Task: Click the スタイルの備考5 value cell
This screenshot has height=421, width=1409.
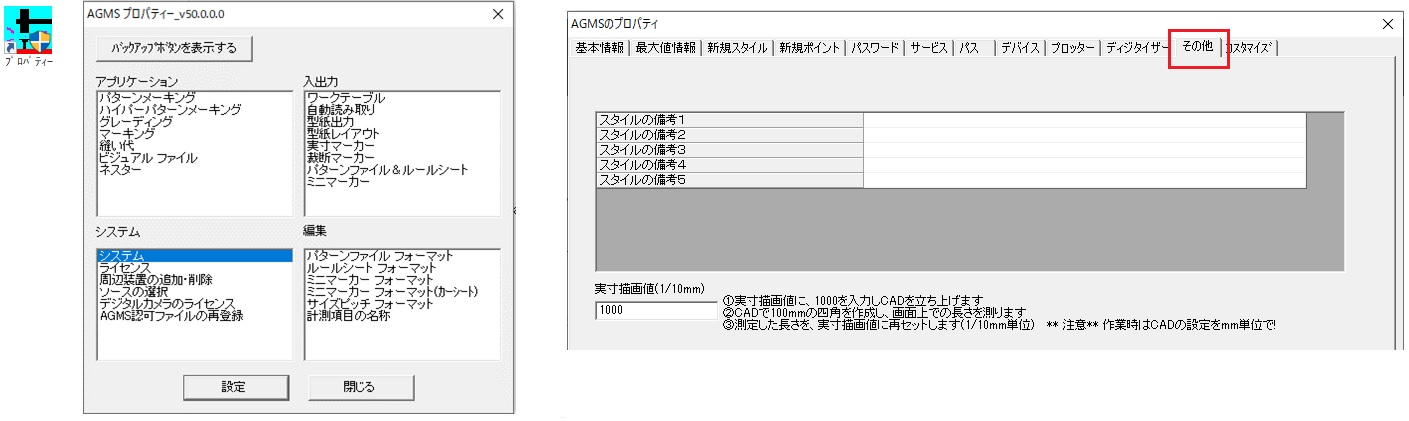Action: point(1084,180)
